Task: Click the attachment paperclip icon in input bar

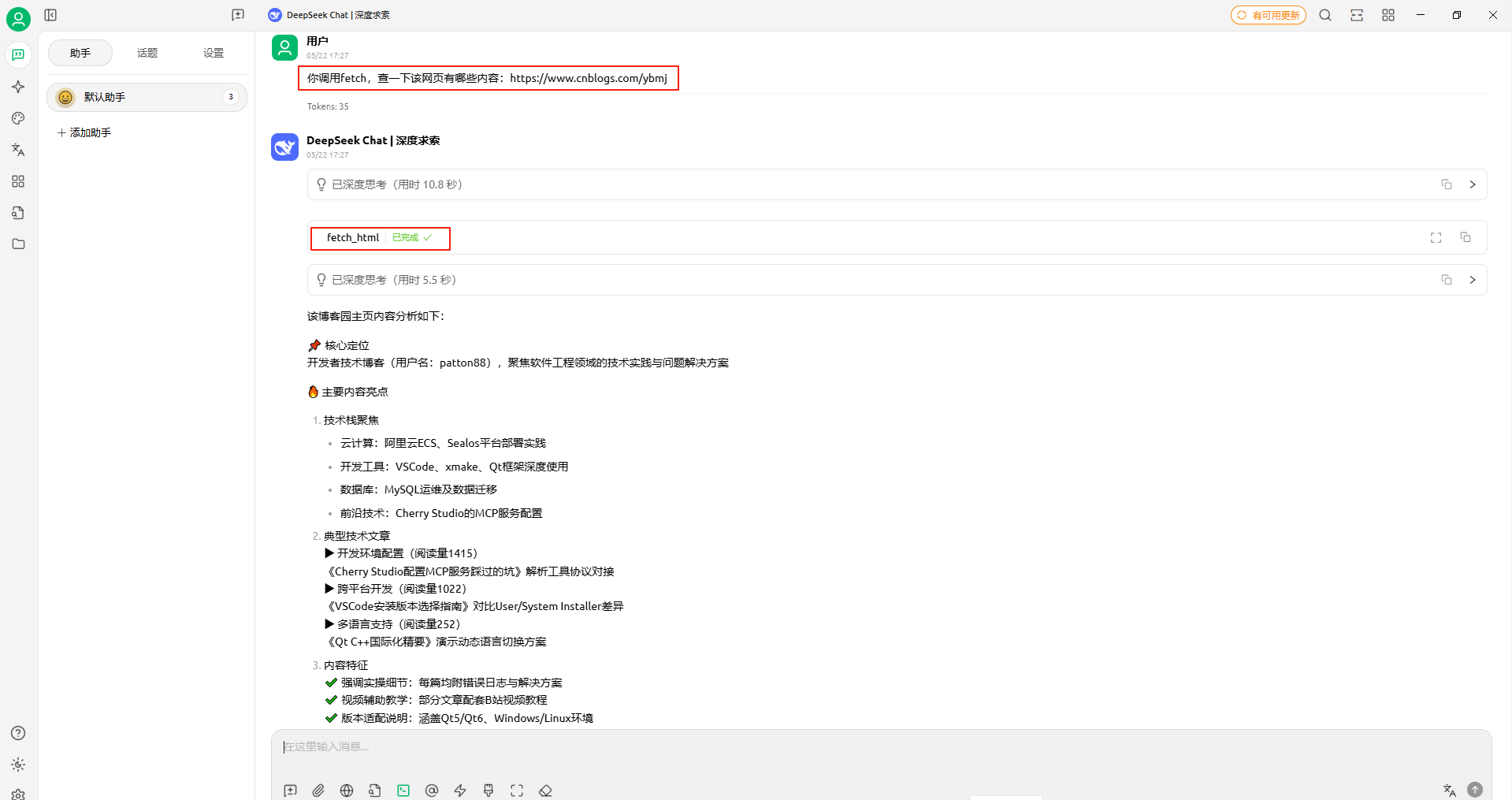Action: point(318,791)
